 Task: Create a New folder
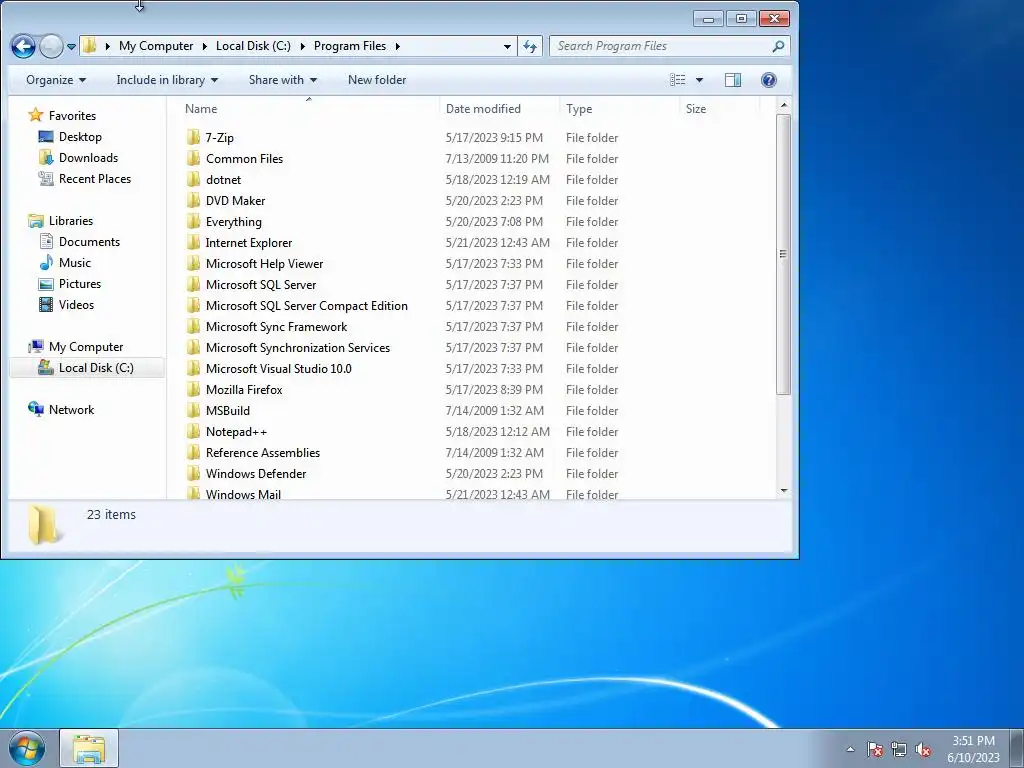point(377,80)
